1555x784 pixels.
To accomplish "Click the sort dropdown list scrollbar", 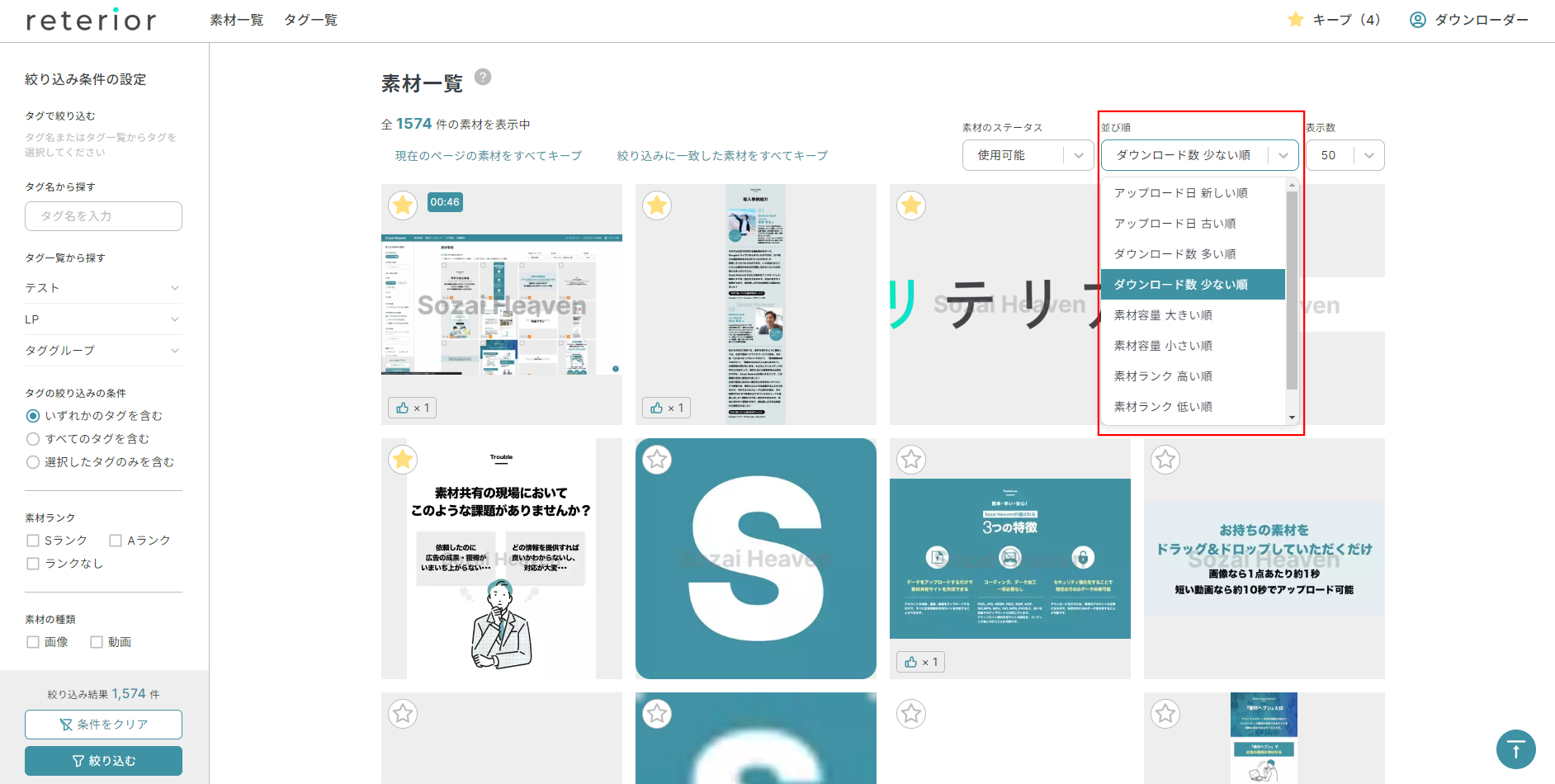I will pos(1292,290).
